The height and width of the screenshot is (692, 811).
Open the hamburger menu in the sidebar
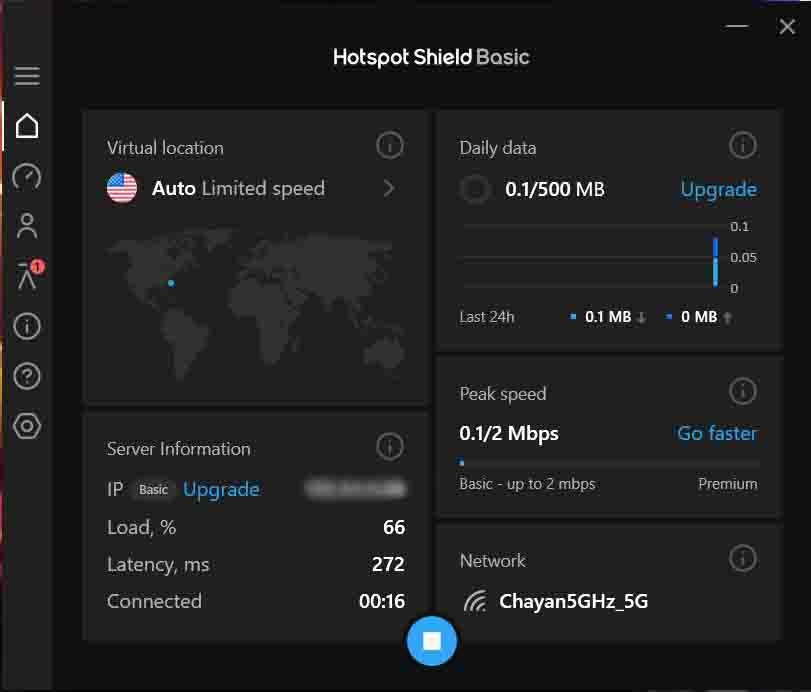coord(27,76)
